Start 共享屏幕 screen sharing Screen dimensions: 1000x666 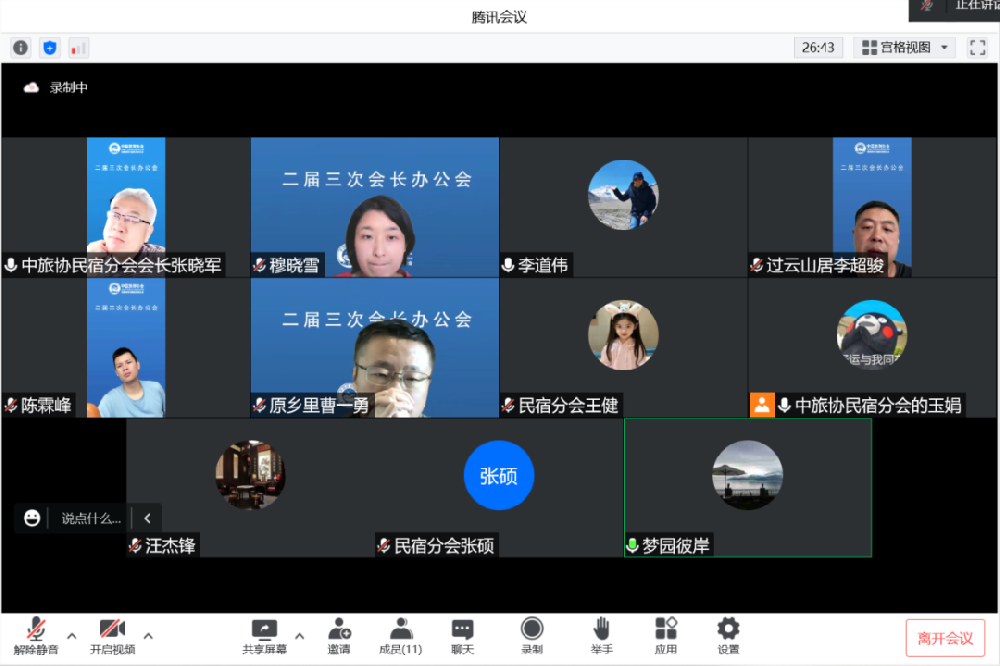[x=264, y=636]
